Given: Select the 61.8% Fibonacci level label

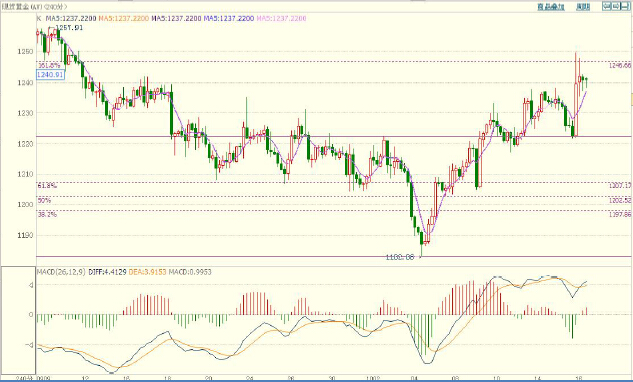Looking at the screenshot, I should [x=47, y=186].
